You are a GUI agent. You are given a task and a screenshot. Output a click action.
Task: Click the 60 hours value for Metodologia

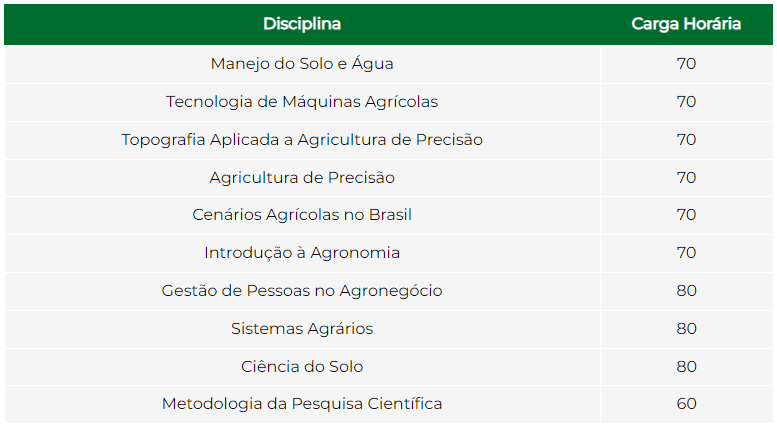pos(686,405)
